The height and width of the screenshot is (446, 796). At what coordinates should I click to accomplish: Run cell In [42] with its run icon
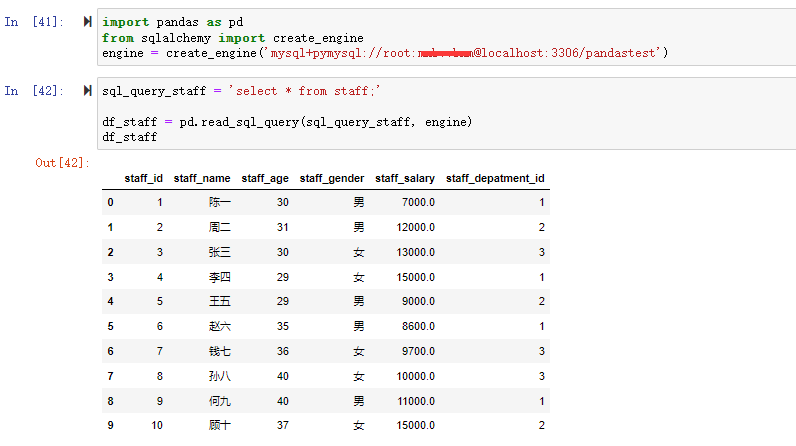[x=87, y=91]
